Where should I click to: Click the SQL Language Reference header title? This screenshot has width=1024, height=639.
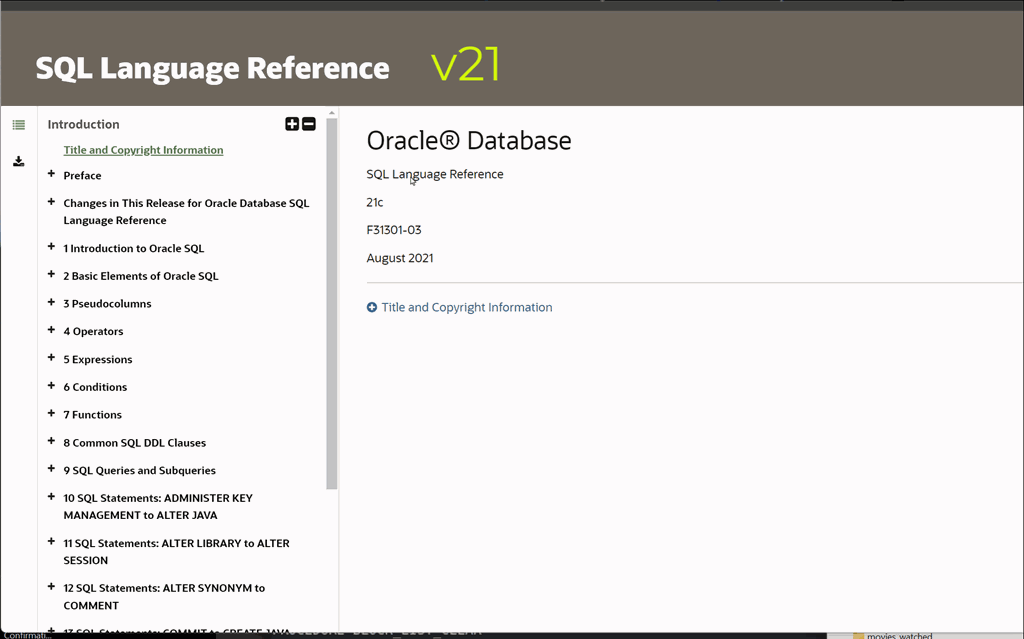click(x=212, y=68)
